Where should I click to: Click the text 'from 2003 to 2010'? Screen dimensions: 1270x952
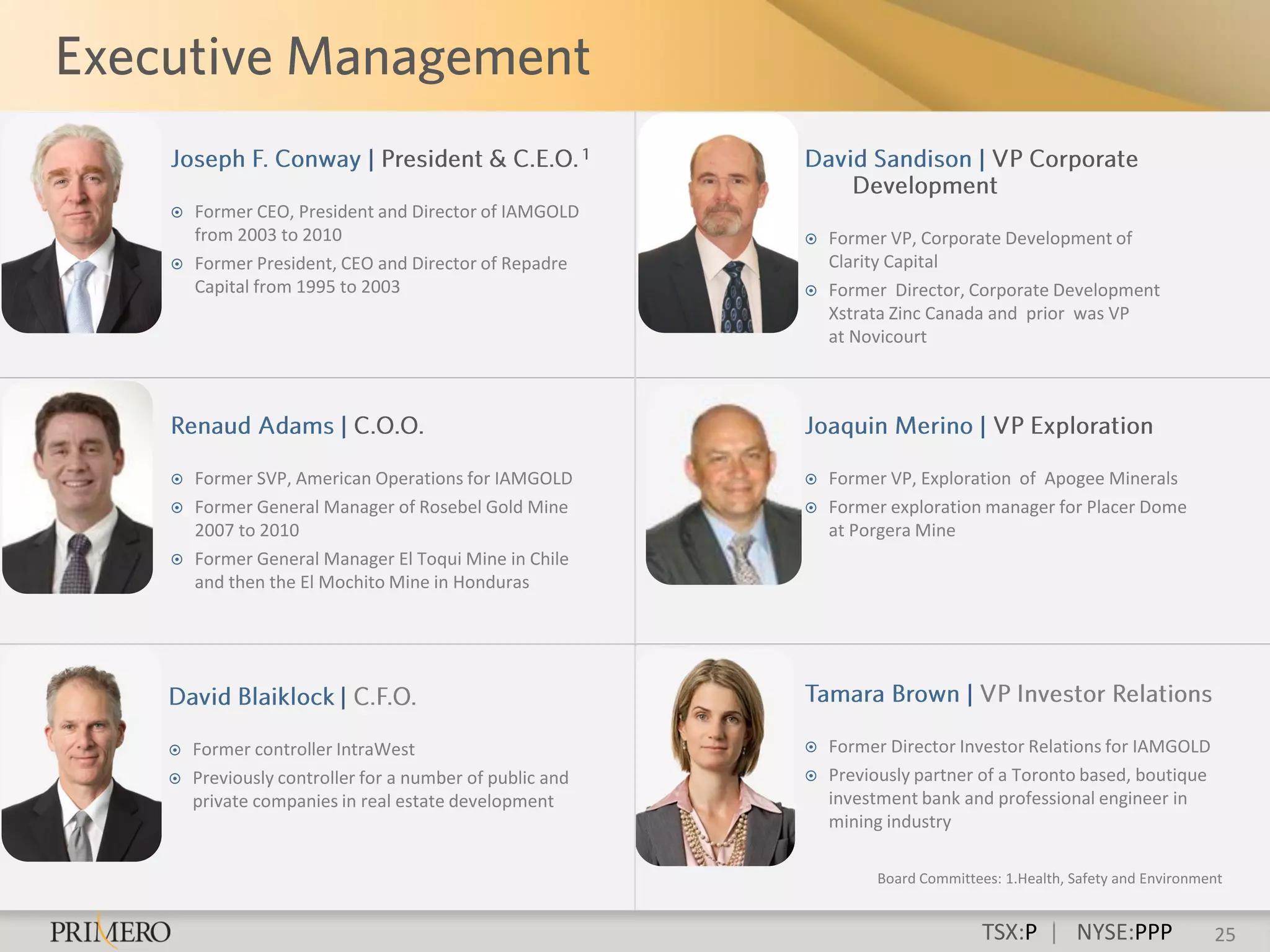click(268, 236)
